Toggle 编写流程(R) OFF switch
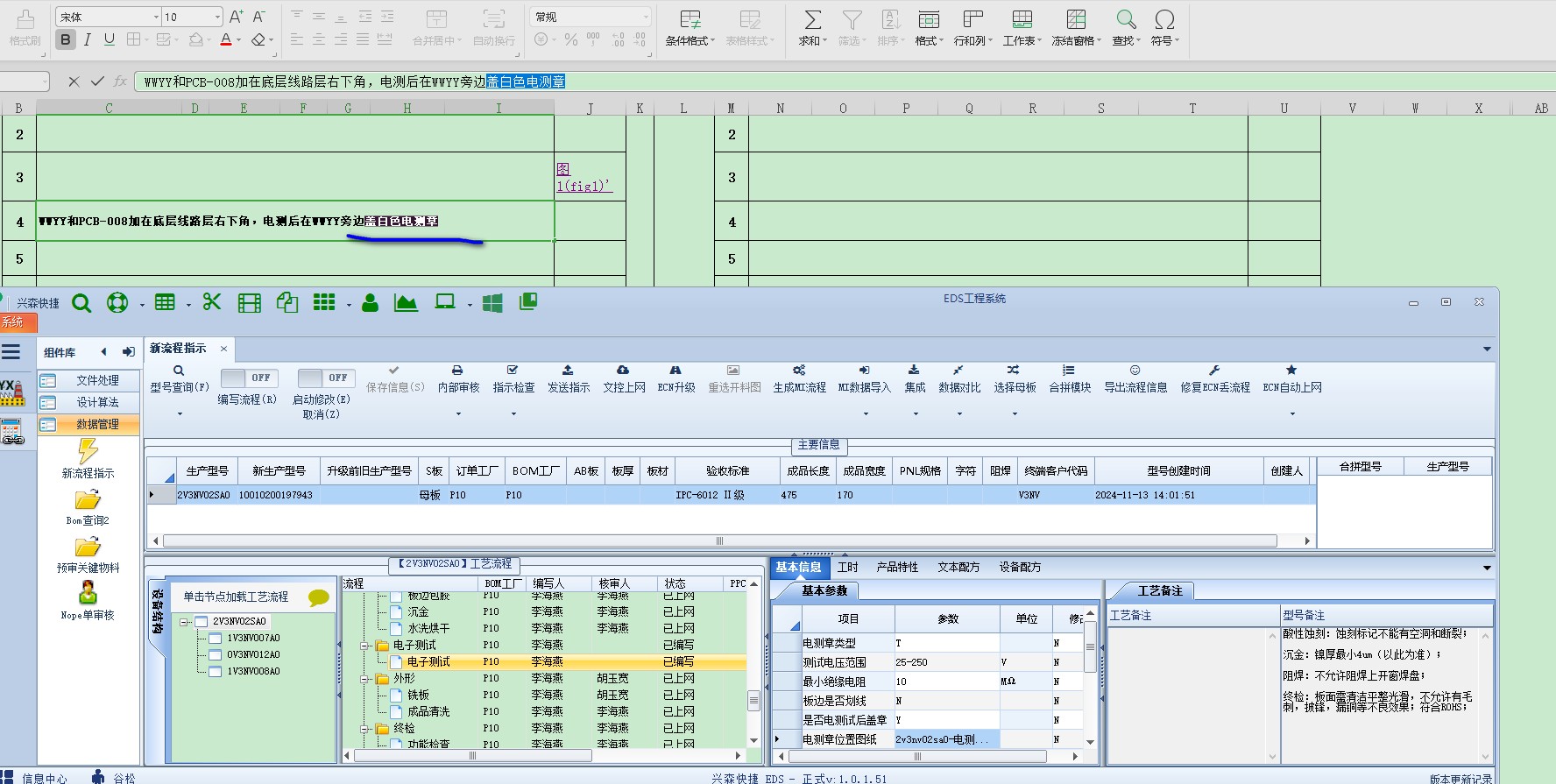The height and width of the screenshot is (784, 1556). [249, 378]
